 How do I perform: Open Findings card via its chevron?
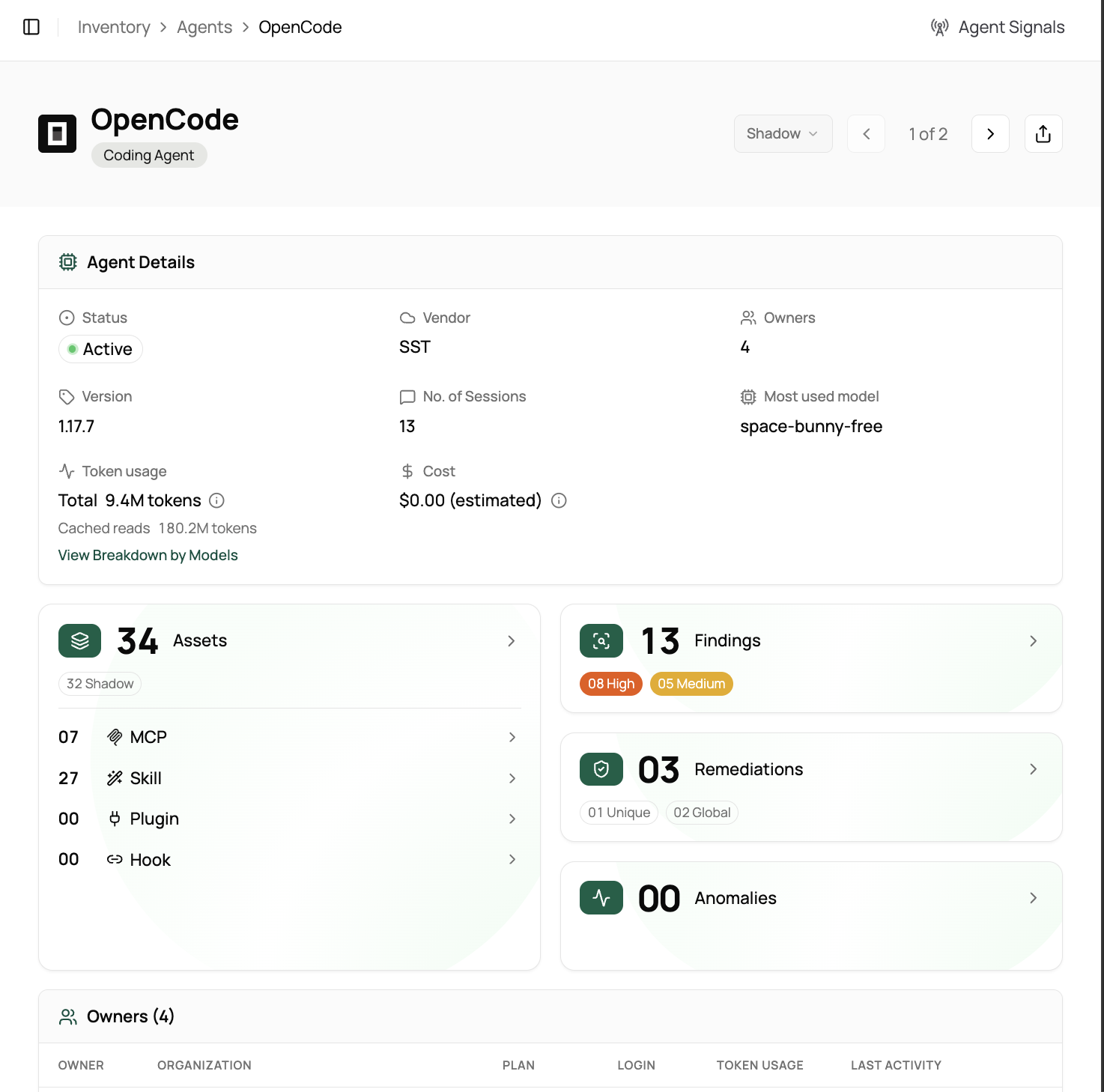[1034, 641]
